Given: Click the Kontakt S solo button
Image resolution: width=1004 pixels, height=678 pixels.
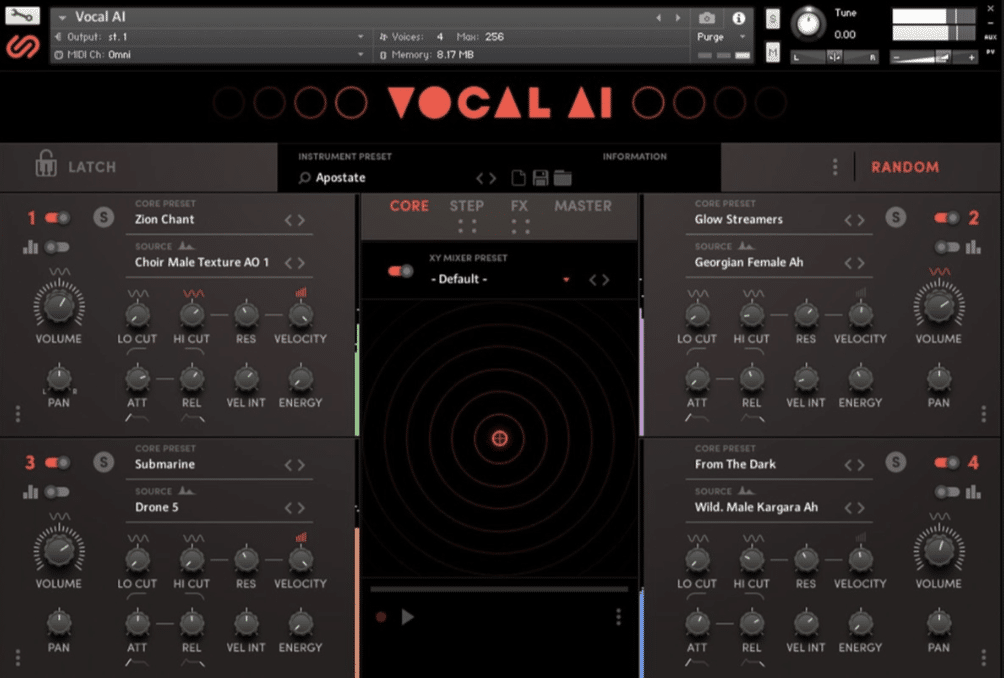Looking at the screenshot, I should (773, 19).
